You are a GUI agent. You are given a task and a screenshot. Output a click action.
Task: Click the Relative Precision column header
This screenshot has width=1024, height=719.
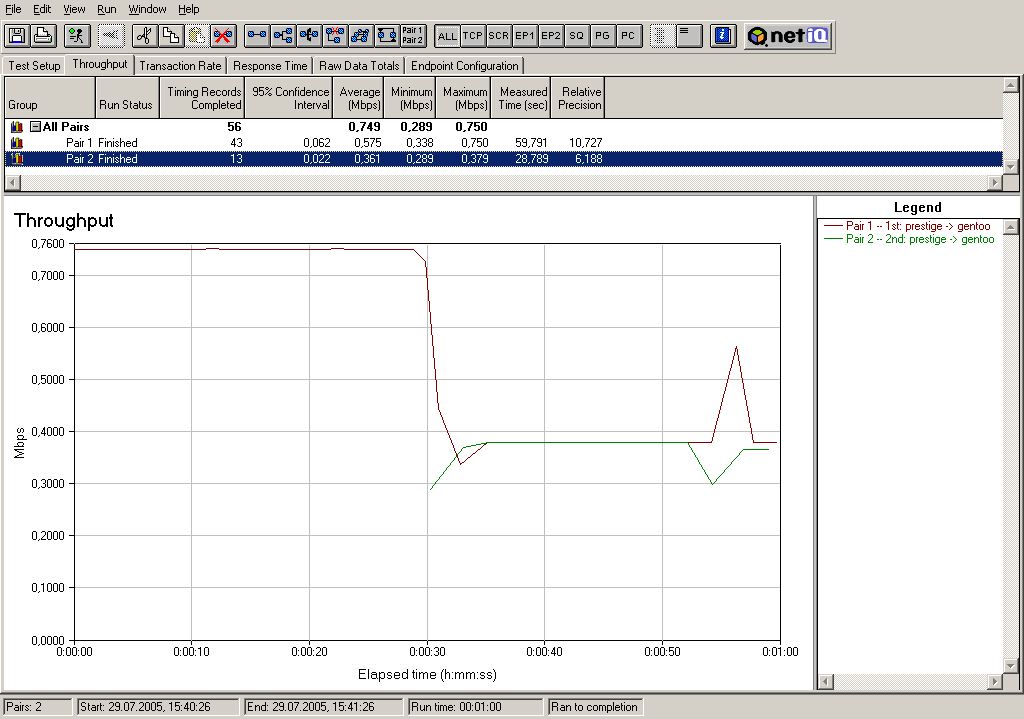(578, 98)
